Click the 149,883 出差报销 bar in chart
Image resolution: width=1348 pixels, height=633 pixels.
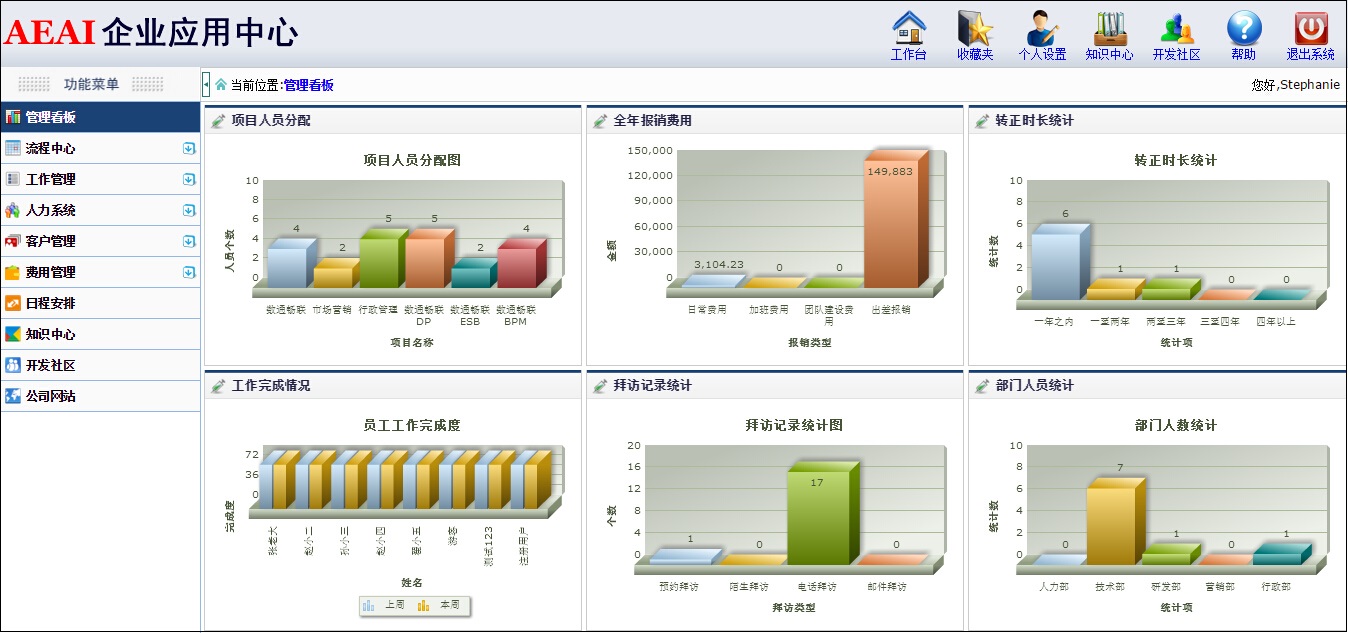pyautogui.click(x=890, y=225)
